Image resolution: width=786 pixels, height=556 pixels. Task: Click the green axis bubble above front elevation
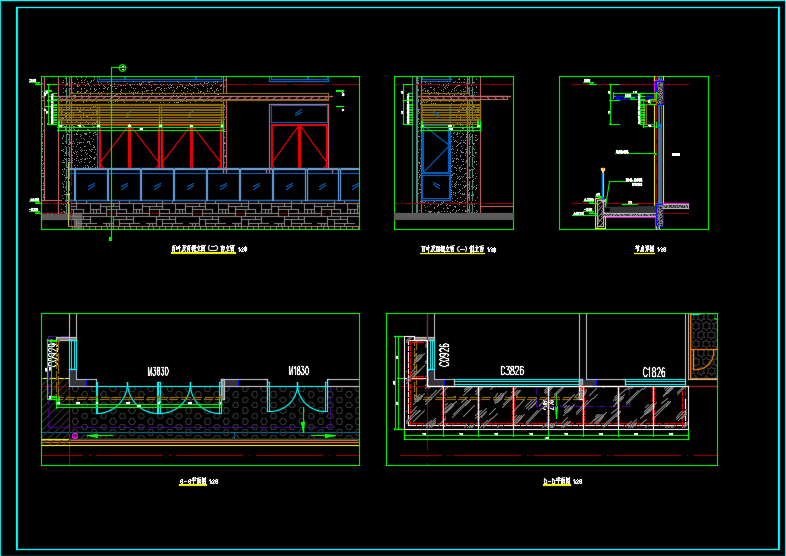pos(122,68)
